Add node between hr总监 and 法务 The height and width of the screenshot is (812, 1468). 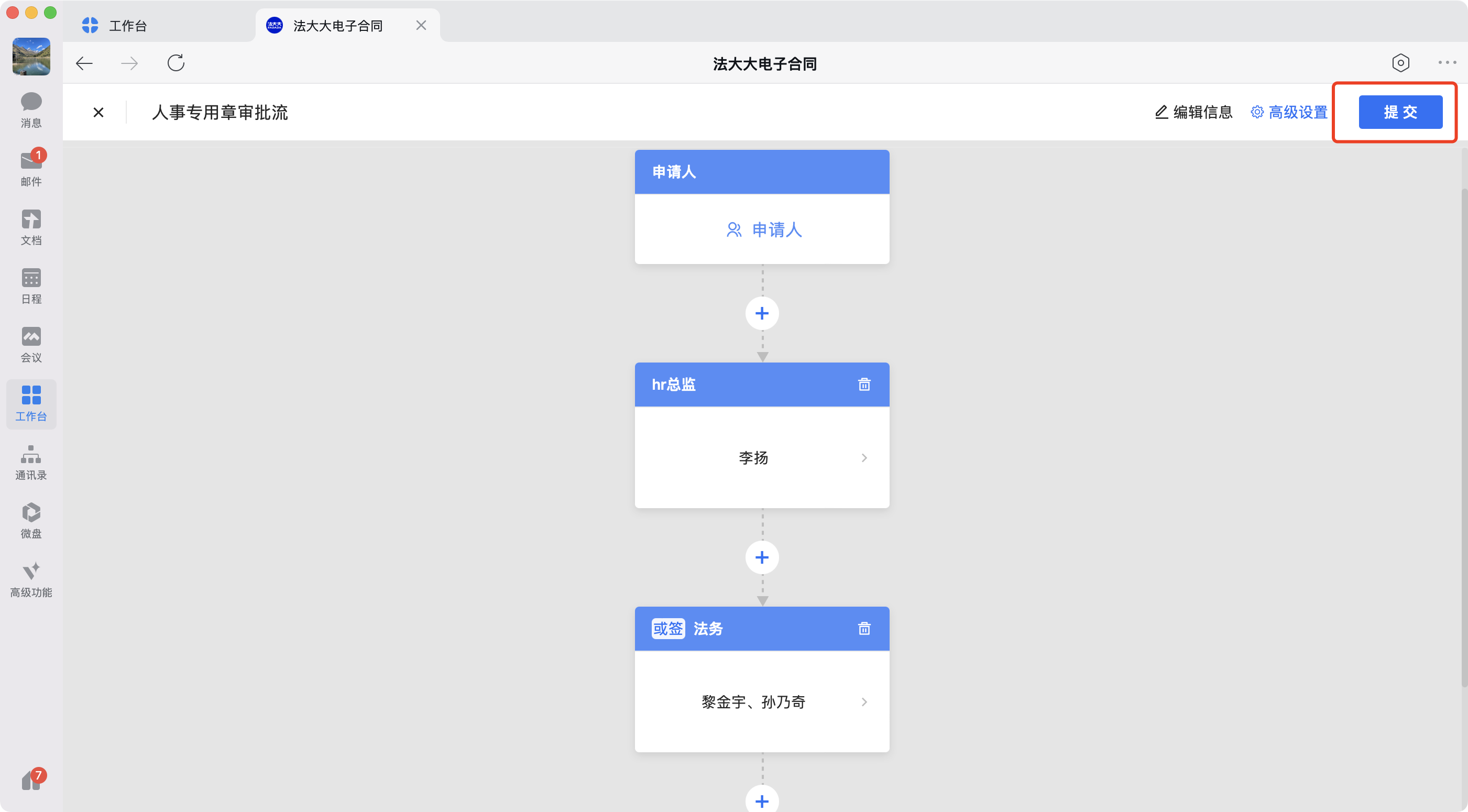click(x=762, y=557)
